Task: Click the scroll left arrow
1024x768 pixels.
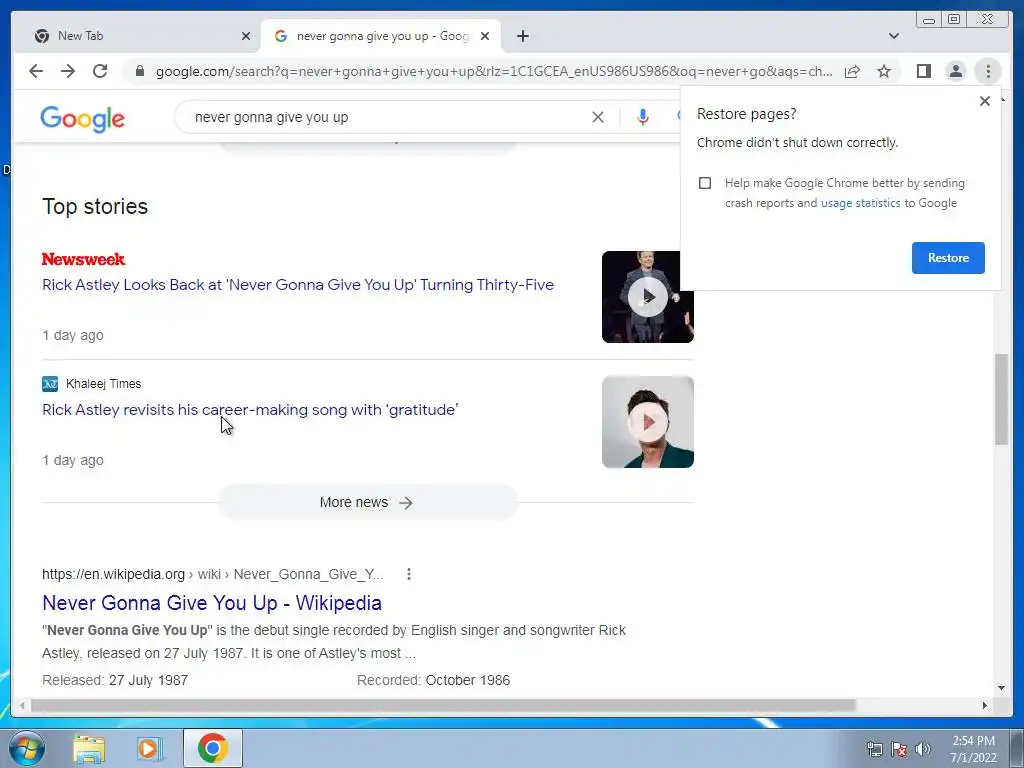Action: point(22,705)
